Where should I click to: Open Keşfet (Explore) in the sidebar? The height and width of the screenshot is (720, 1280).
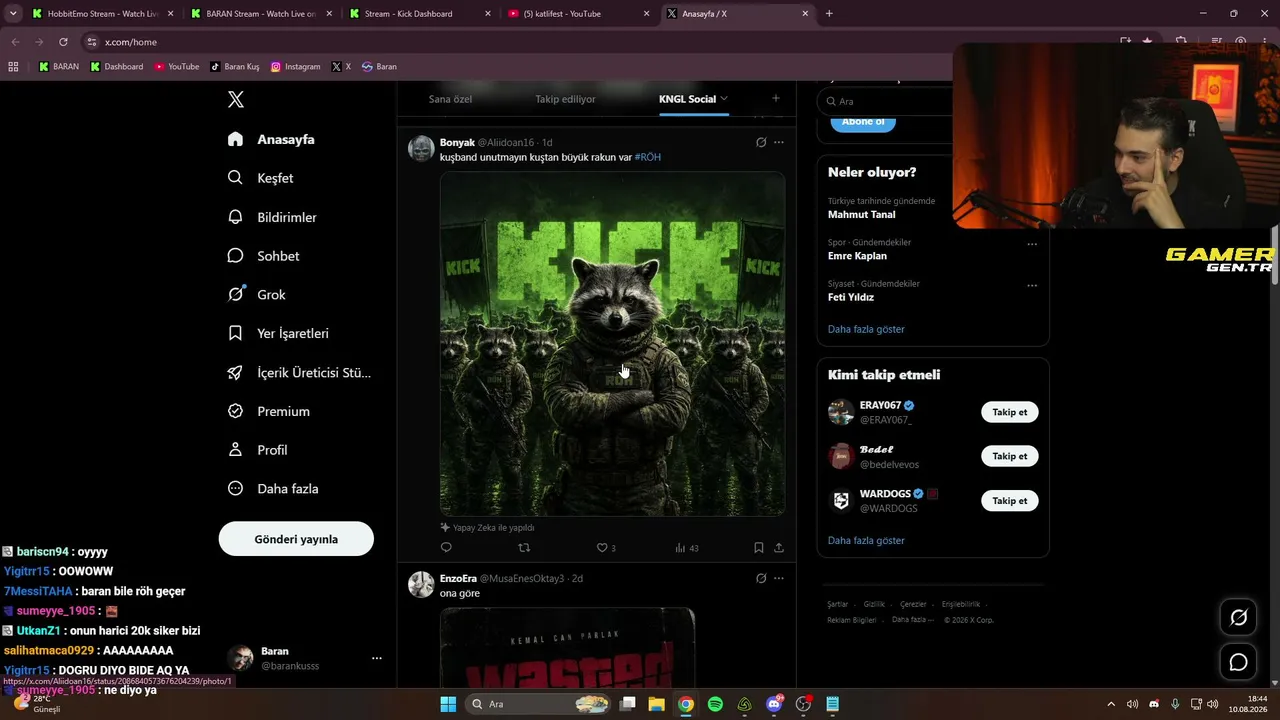(x=261, y=178)
